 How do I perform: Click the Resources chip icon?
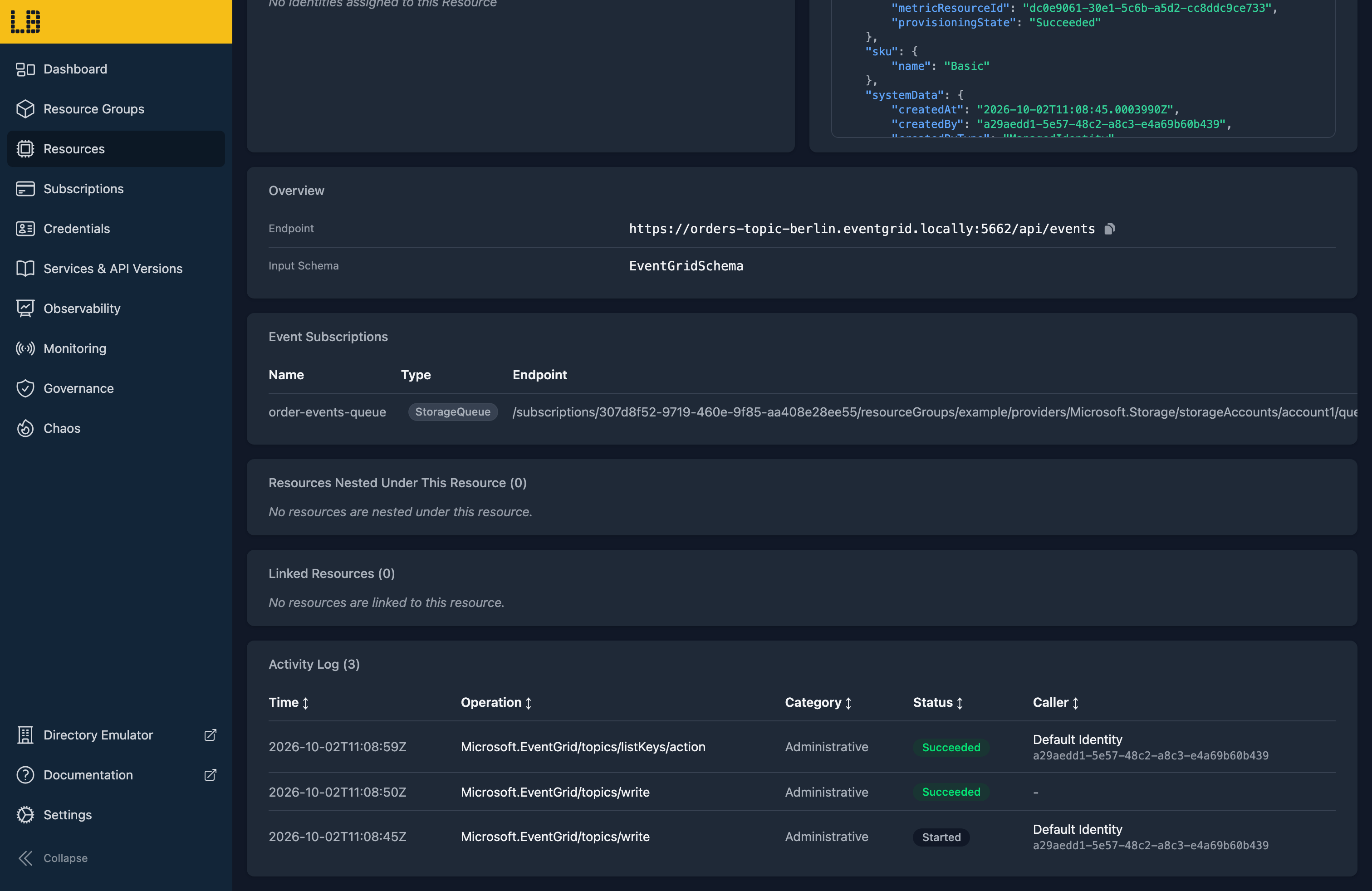click(x=25, y=149)
